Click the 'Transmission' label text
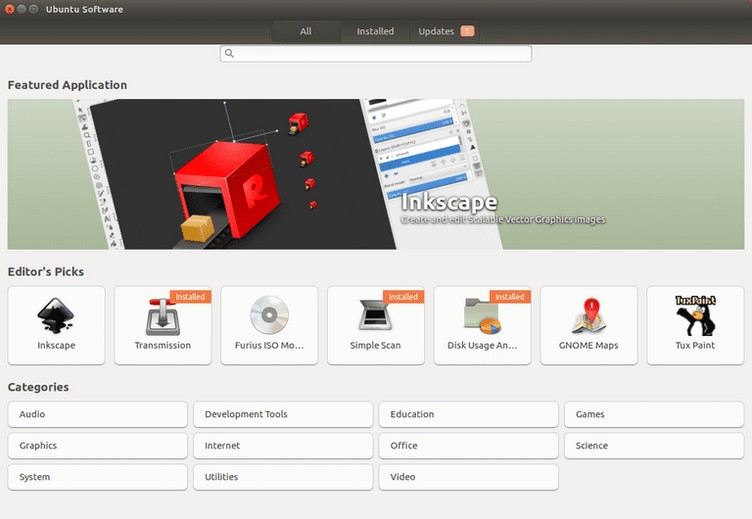752x519 pixels. click(x=163, y=345)
